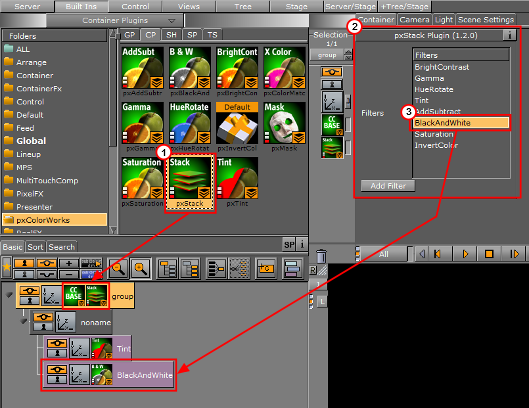This screenshot has height=408, width=529.
Task: Click the plugin info 'i' icon
Action: [509, 35]
